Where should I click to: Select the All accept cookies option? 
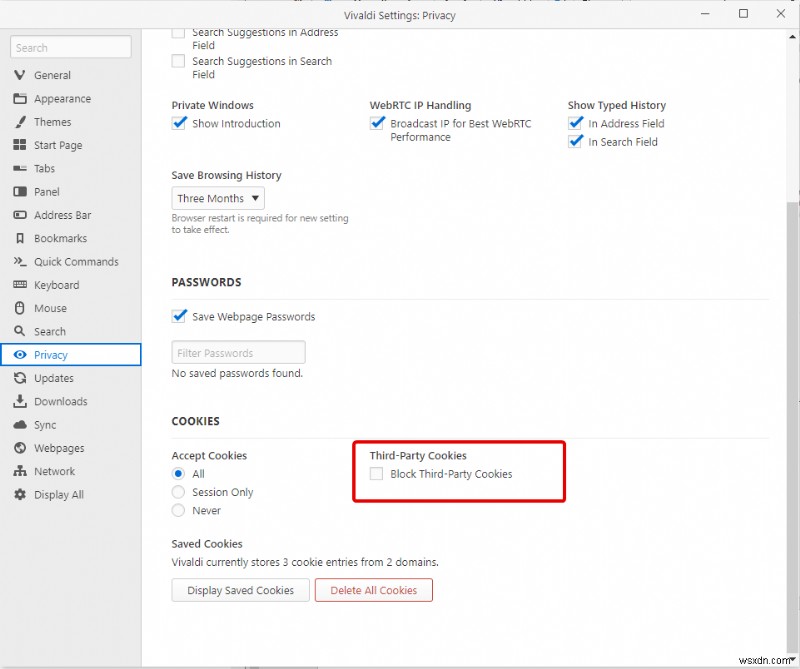coord(178,474)
